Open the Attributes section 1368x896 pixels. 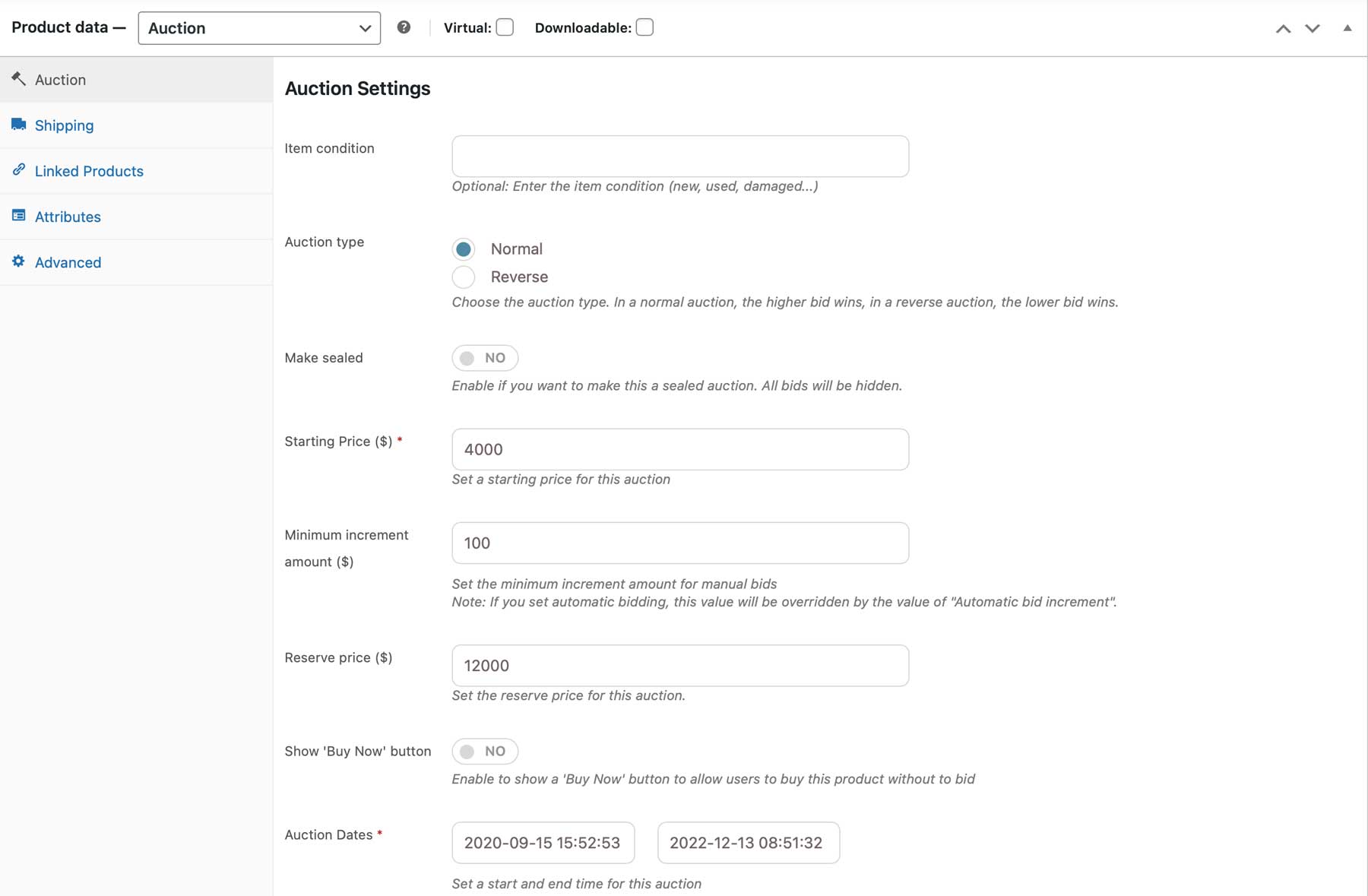click(68, 216)
